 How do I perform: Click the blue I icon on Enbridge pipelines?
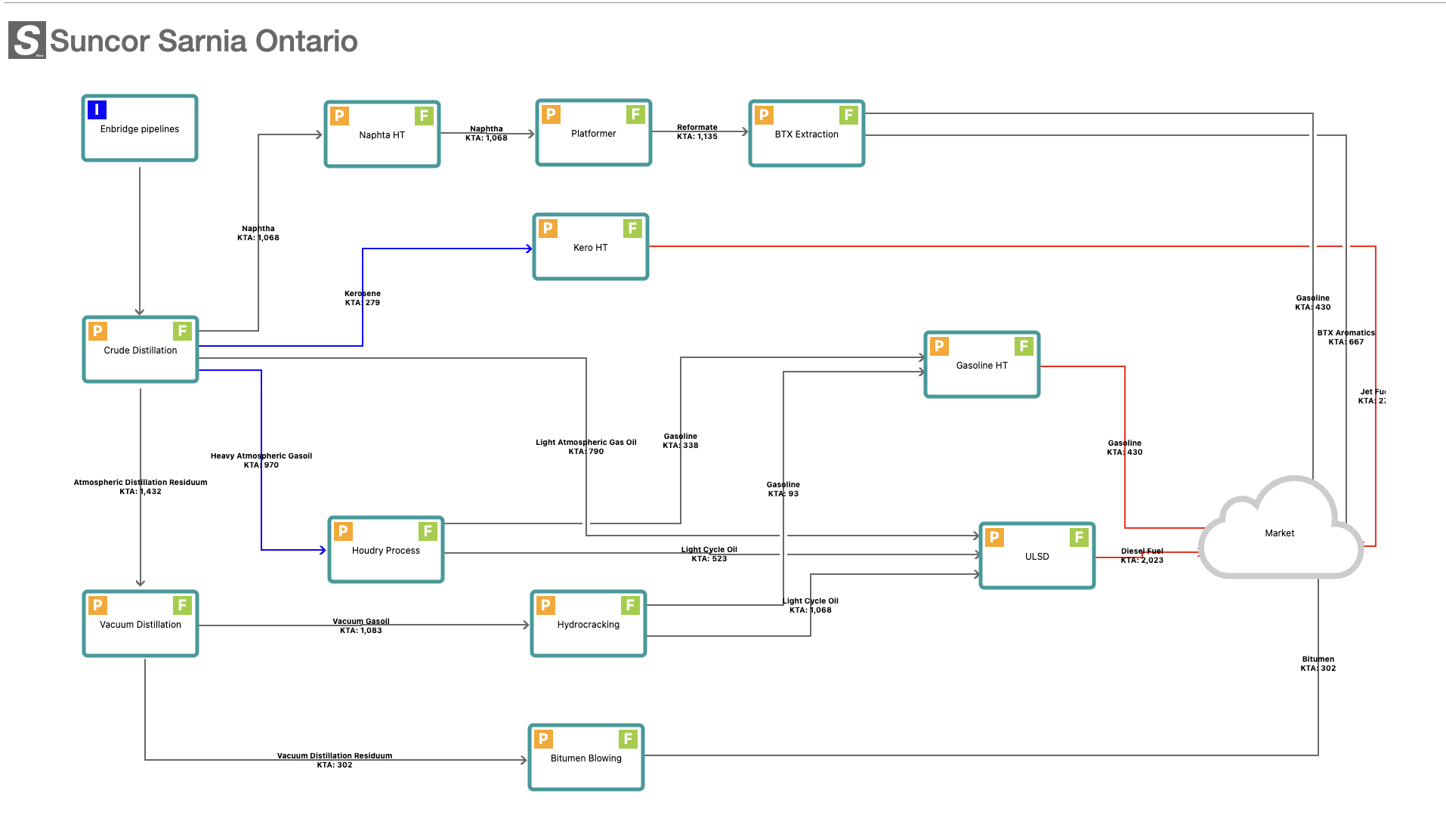[x=97, y=110]
